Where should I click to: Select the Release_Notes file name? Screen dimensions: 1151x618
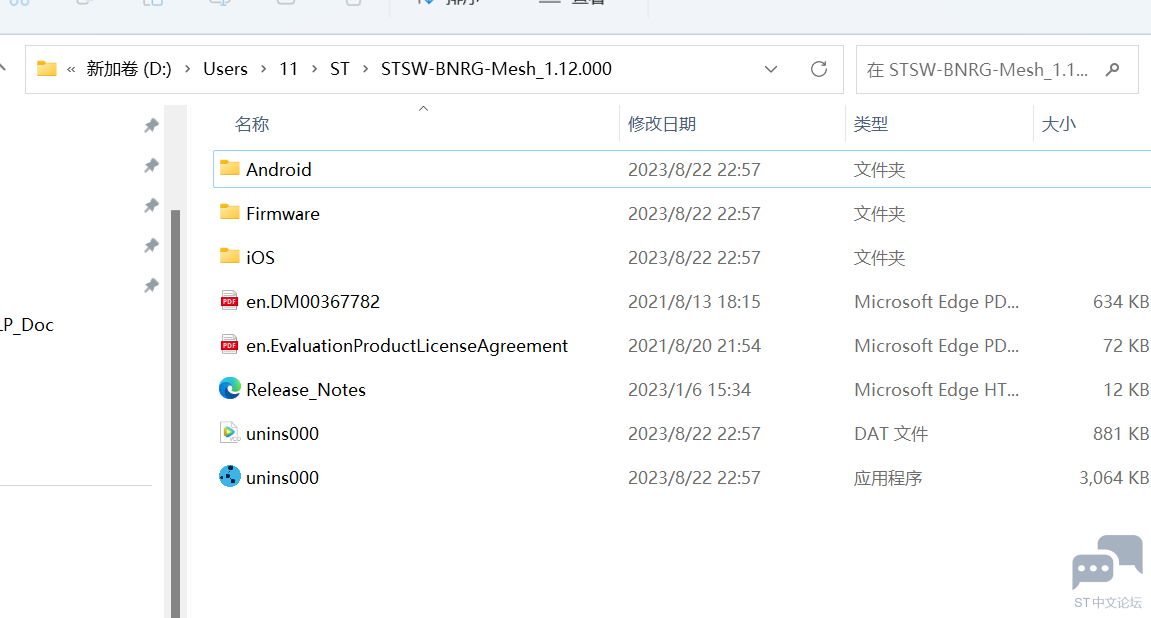[x=305, y=390]
